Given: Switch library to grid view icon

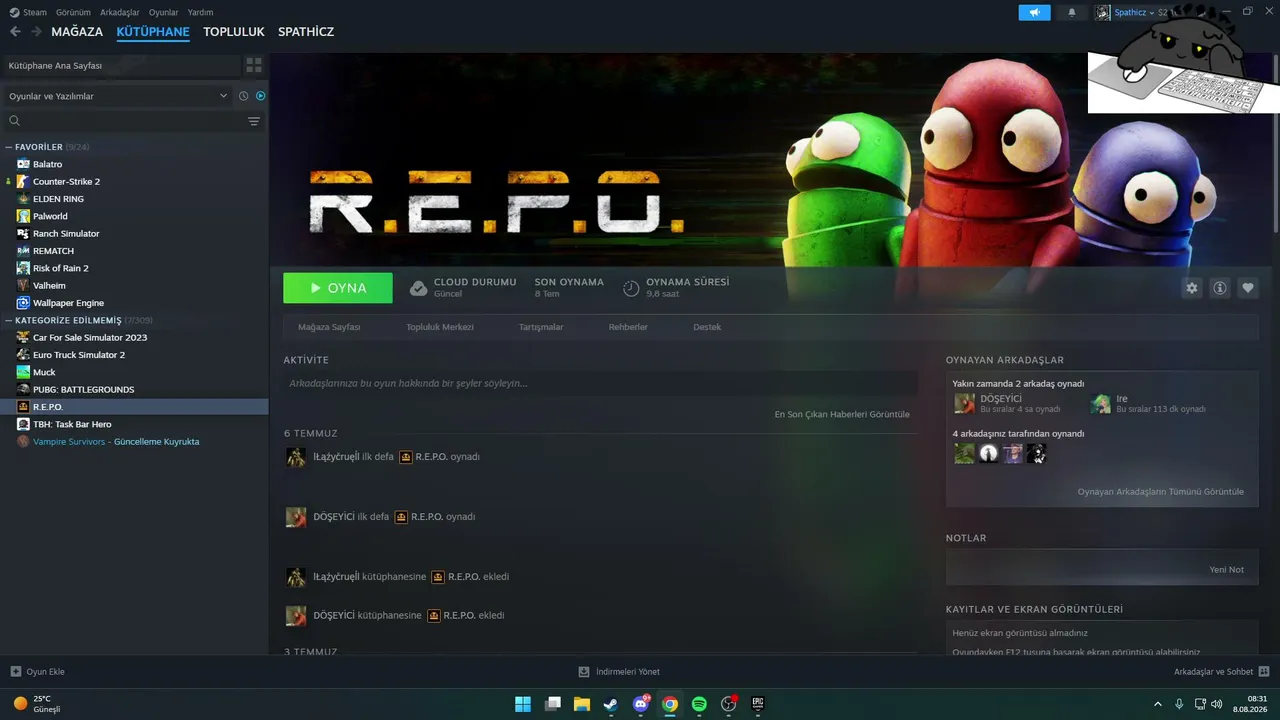Looking at the screenshot, I should (254, 65).
